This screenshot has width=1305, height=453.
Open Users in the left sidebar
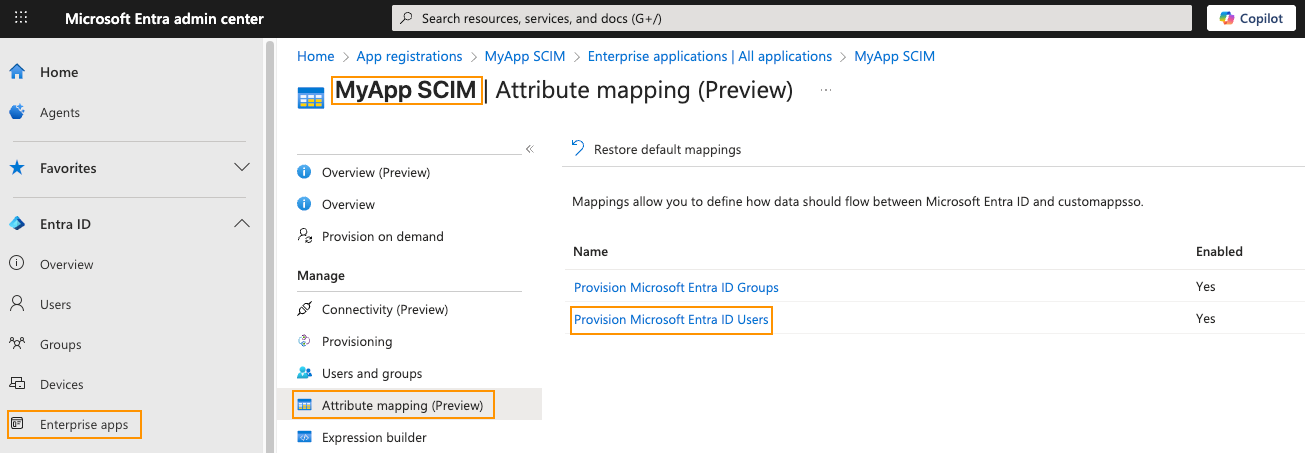point(56,305)
